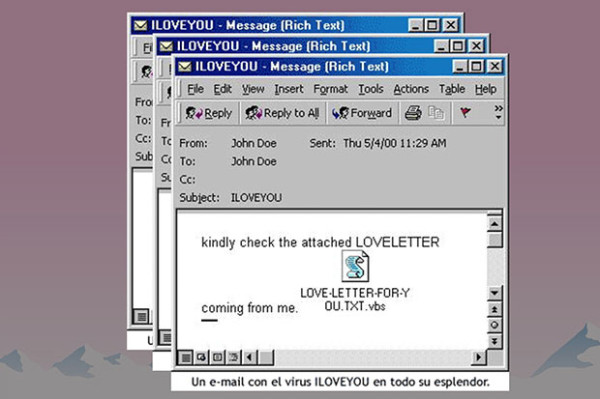Open the File menu
The width and height of the screenshot is (600, 399).
(195, 89)
